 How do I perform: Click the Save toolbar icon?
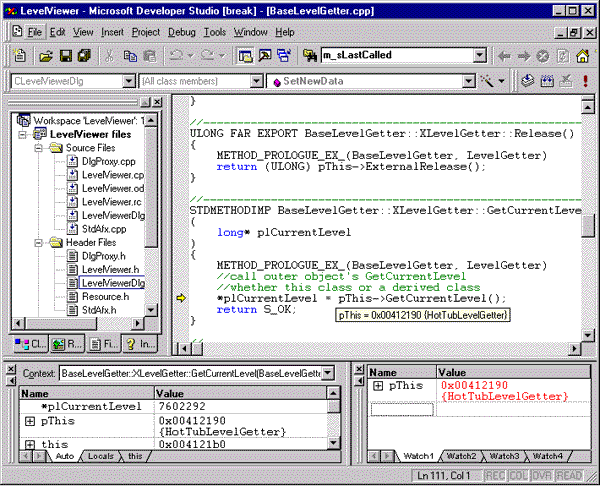pos(65,56)
